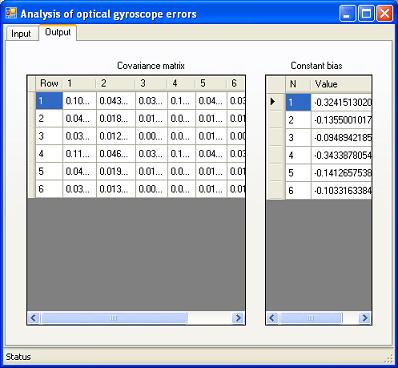Viewport: 398px width, 368px height.
Task: Select Constant bias value -0.3433878054
Action: click(341, 155)
